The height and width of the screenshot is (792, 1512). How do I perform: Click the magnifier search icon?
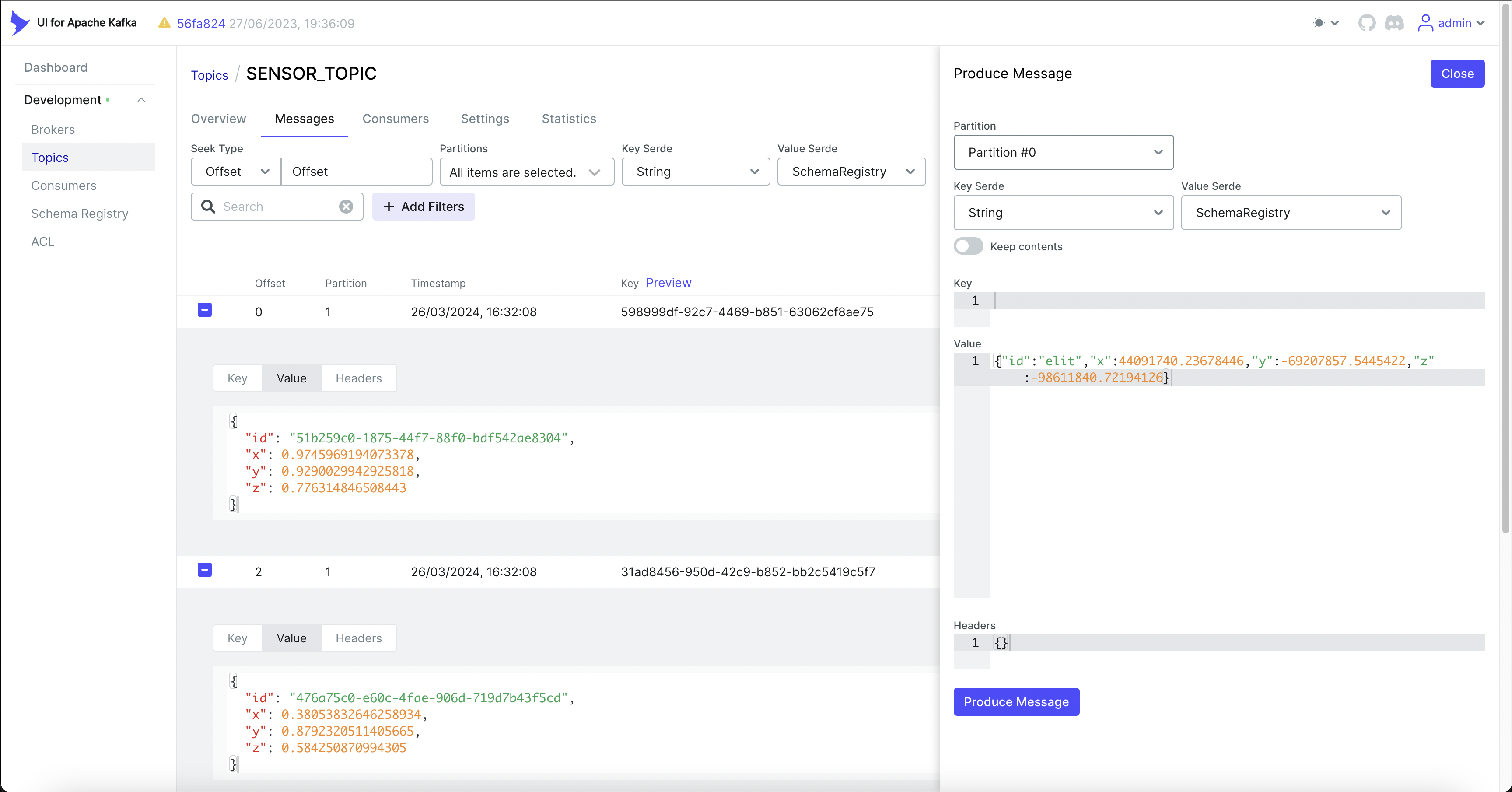click(208, 207)
